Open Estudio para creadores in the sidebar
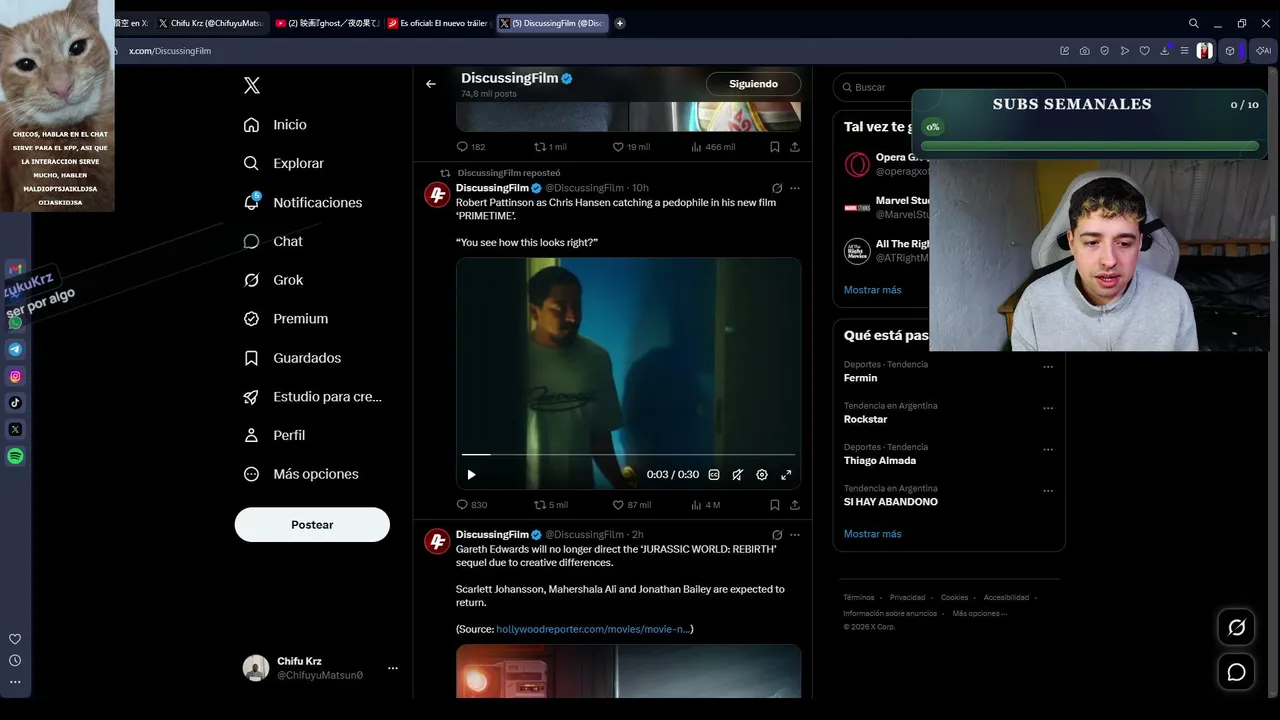Viewport: 1280px width, 720px height. (312, 397)
